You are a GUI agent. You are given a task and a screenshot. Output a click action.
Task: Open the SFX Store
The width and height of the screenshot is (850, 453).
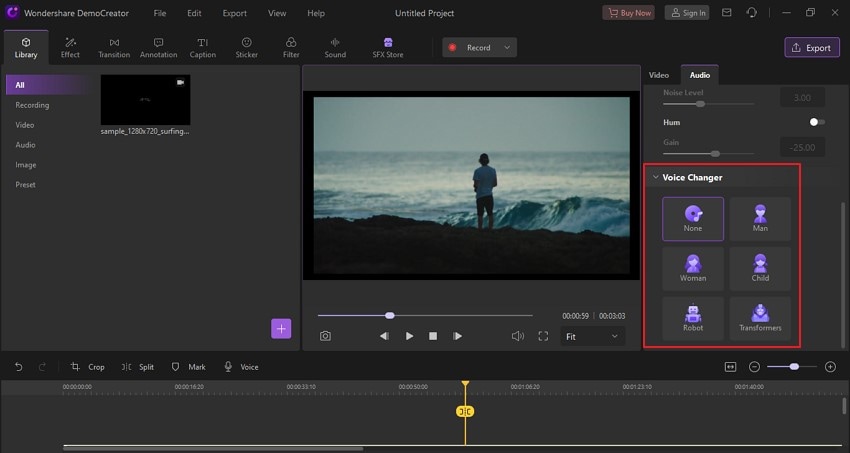(x=387, y=47)
